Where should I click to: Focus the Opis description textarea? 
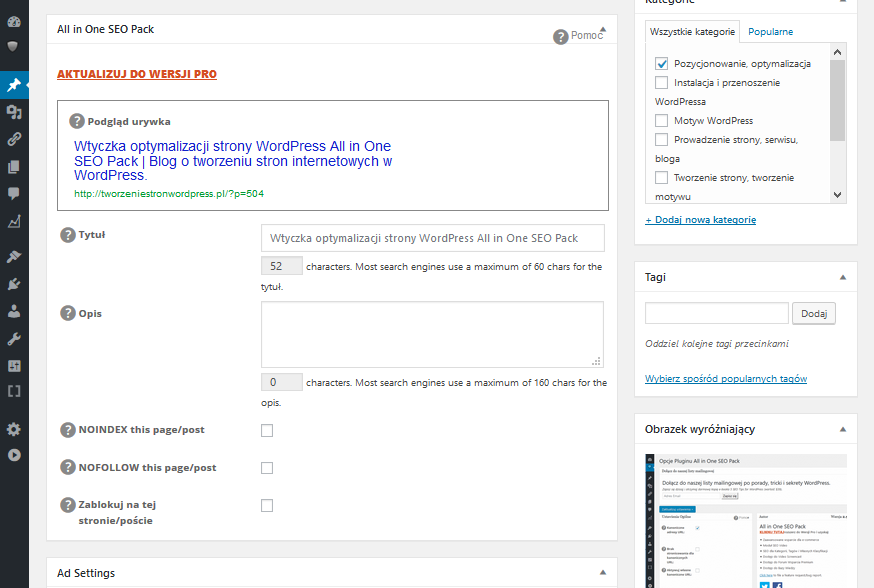(432, 334)
